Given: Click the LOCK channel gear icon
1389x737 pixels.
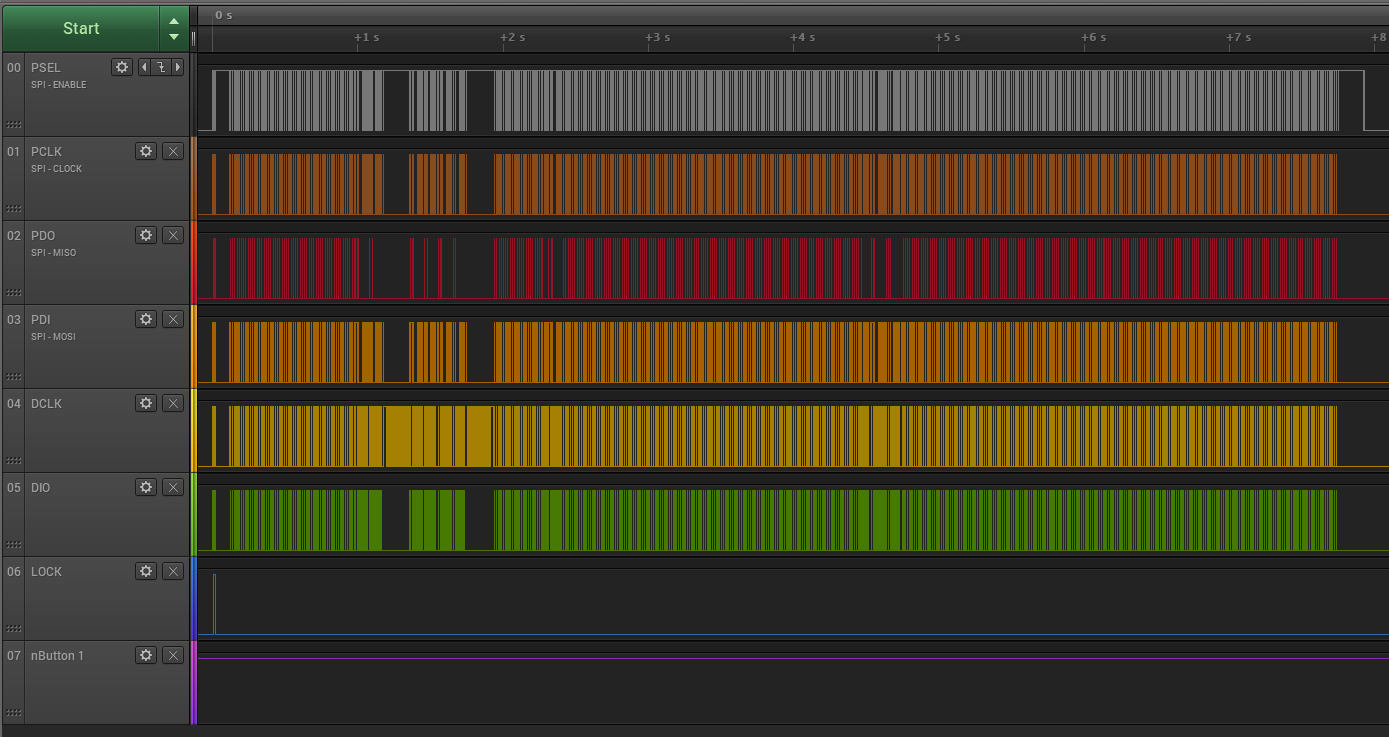Looking at the screenshot, I should point(146,571).
